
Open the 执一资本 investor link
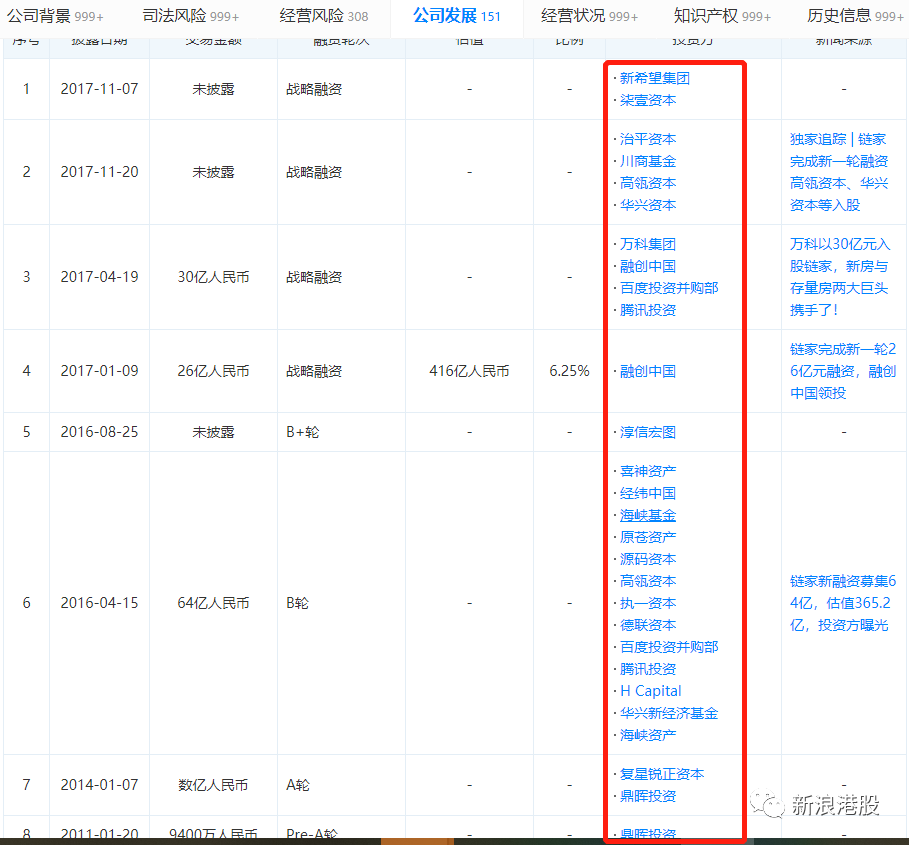coord(648,603)
